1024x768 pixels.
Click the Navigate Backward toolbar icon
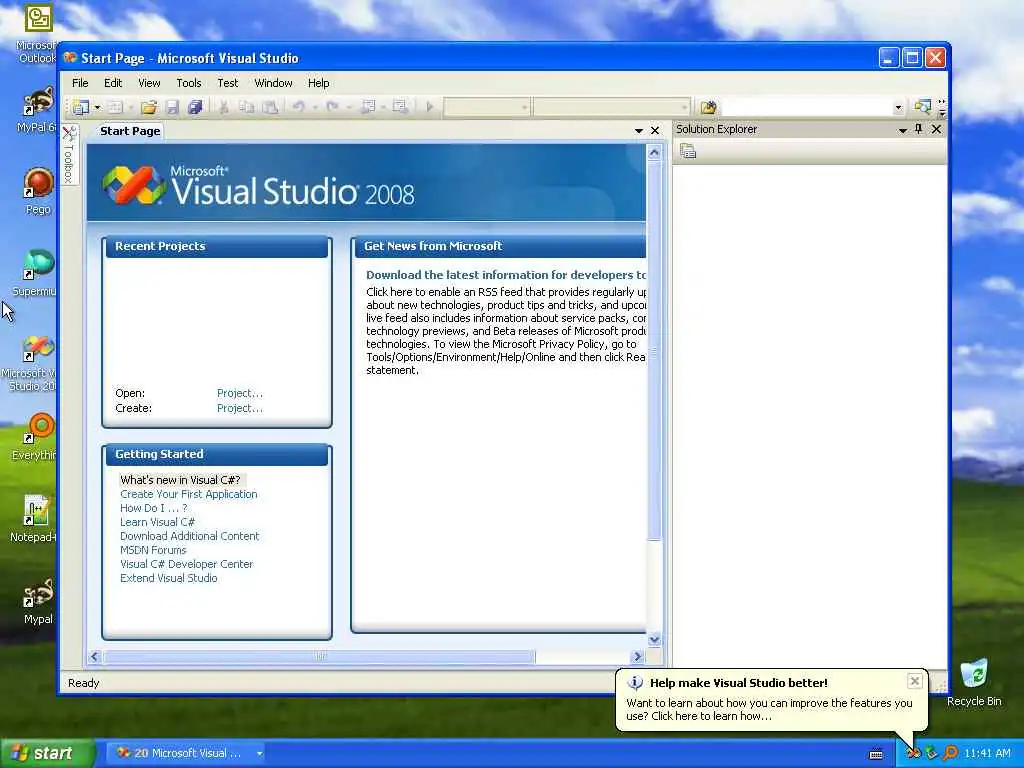(x=368, y=106)
